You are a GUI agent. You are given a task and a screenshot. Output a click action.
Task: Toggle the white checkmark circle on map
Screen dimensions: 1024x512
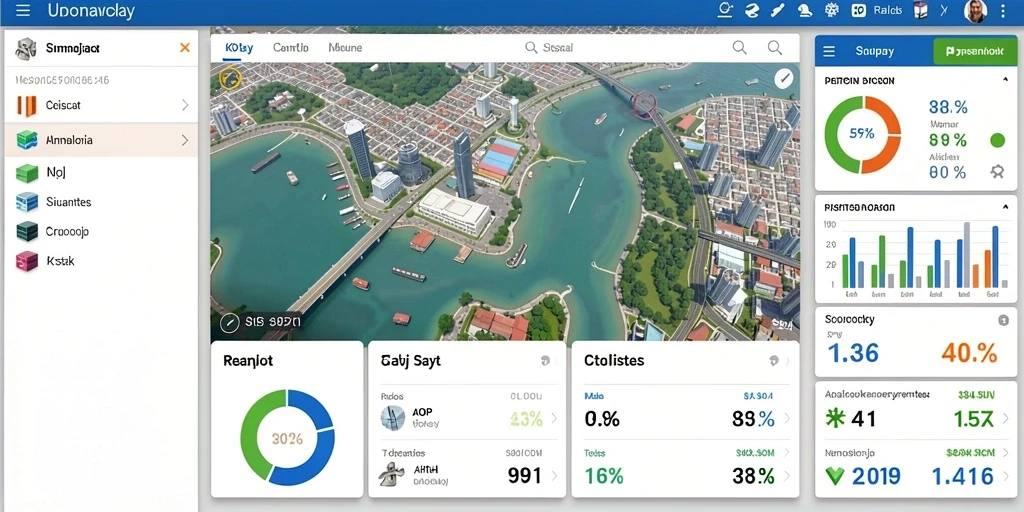784,79
